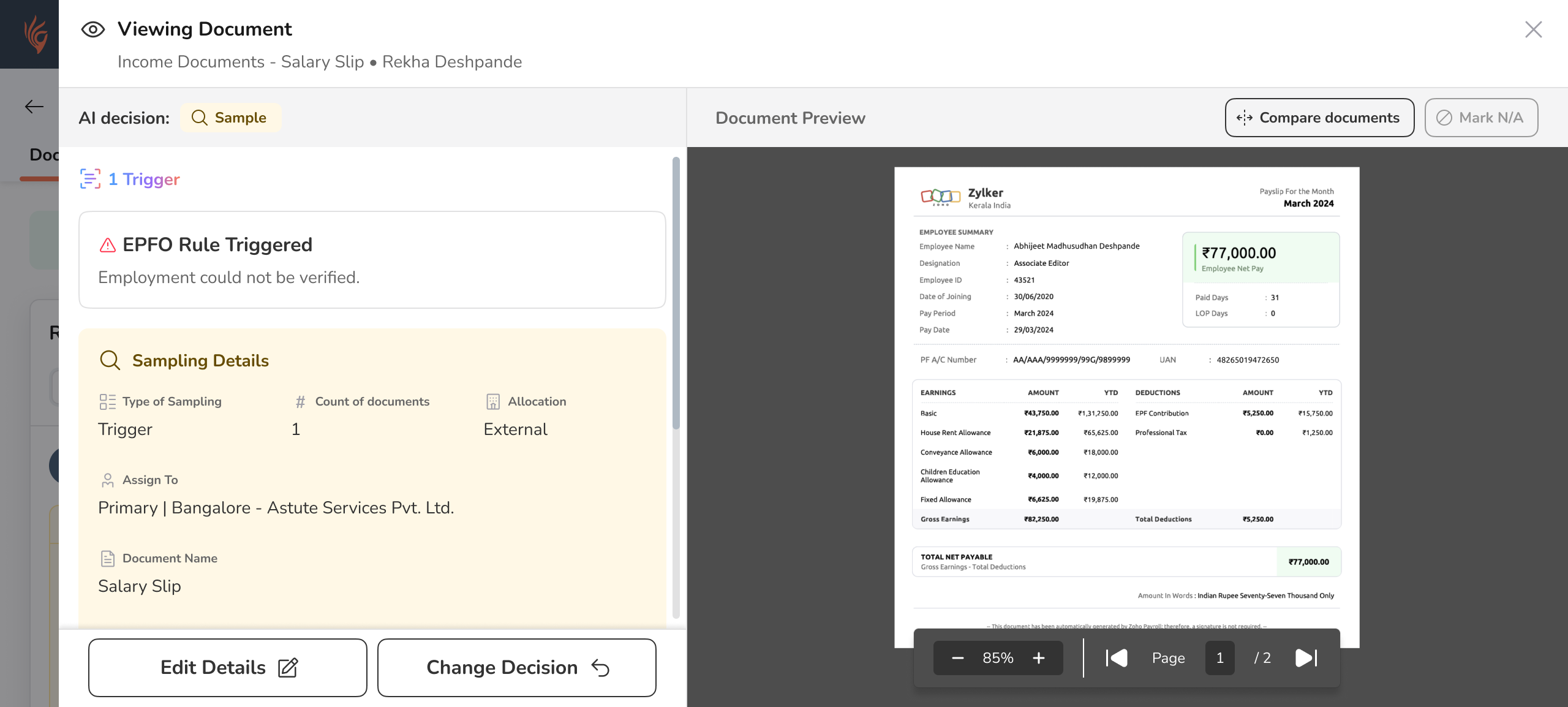
Task: Click the salary slip page preview
Action: [x=1126, y=407]
